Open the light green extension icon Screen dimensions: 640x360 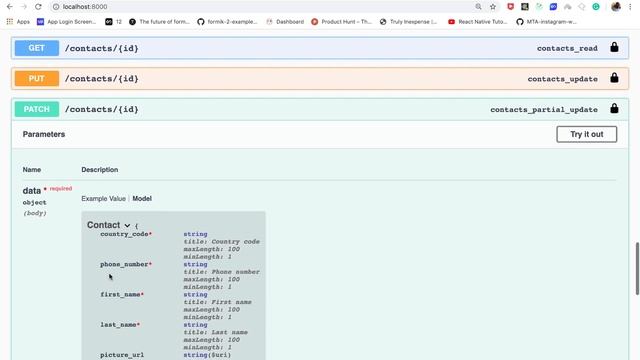click(x=539, y=7)
